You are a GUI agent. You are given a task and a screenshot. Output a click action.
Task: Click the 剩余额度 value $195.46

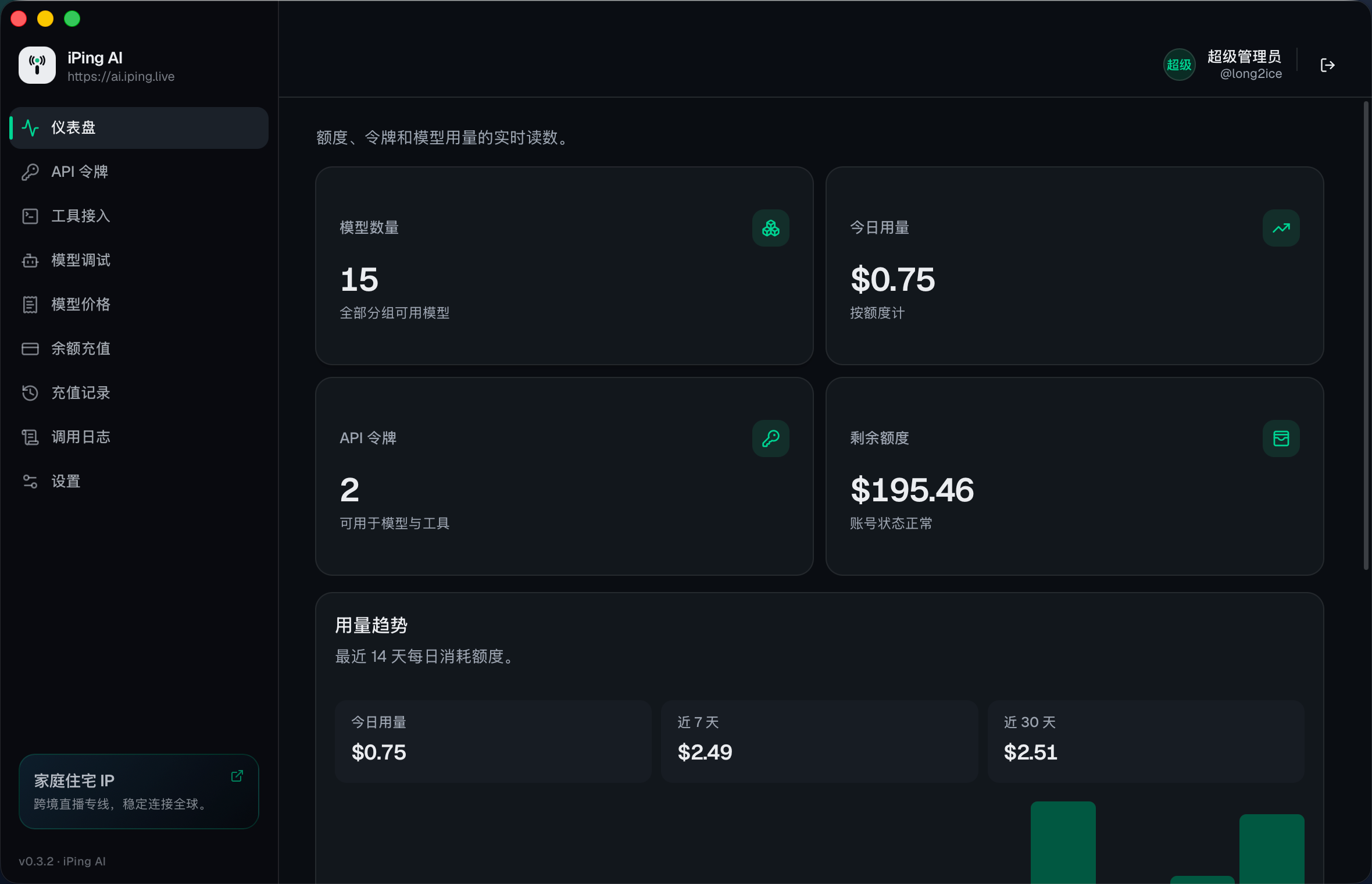912,490
